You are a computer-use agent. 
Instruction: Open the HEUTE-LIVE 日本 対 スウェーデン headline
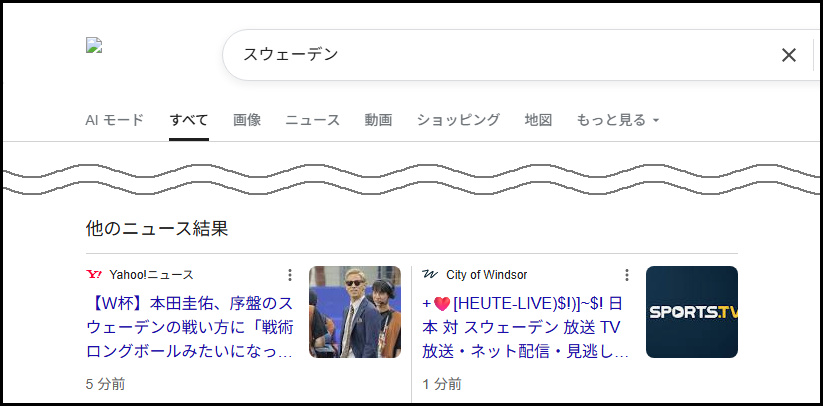526,327
